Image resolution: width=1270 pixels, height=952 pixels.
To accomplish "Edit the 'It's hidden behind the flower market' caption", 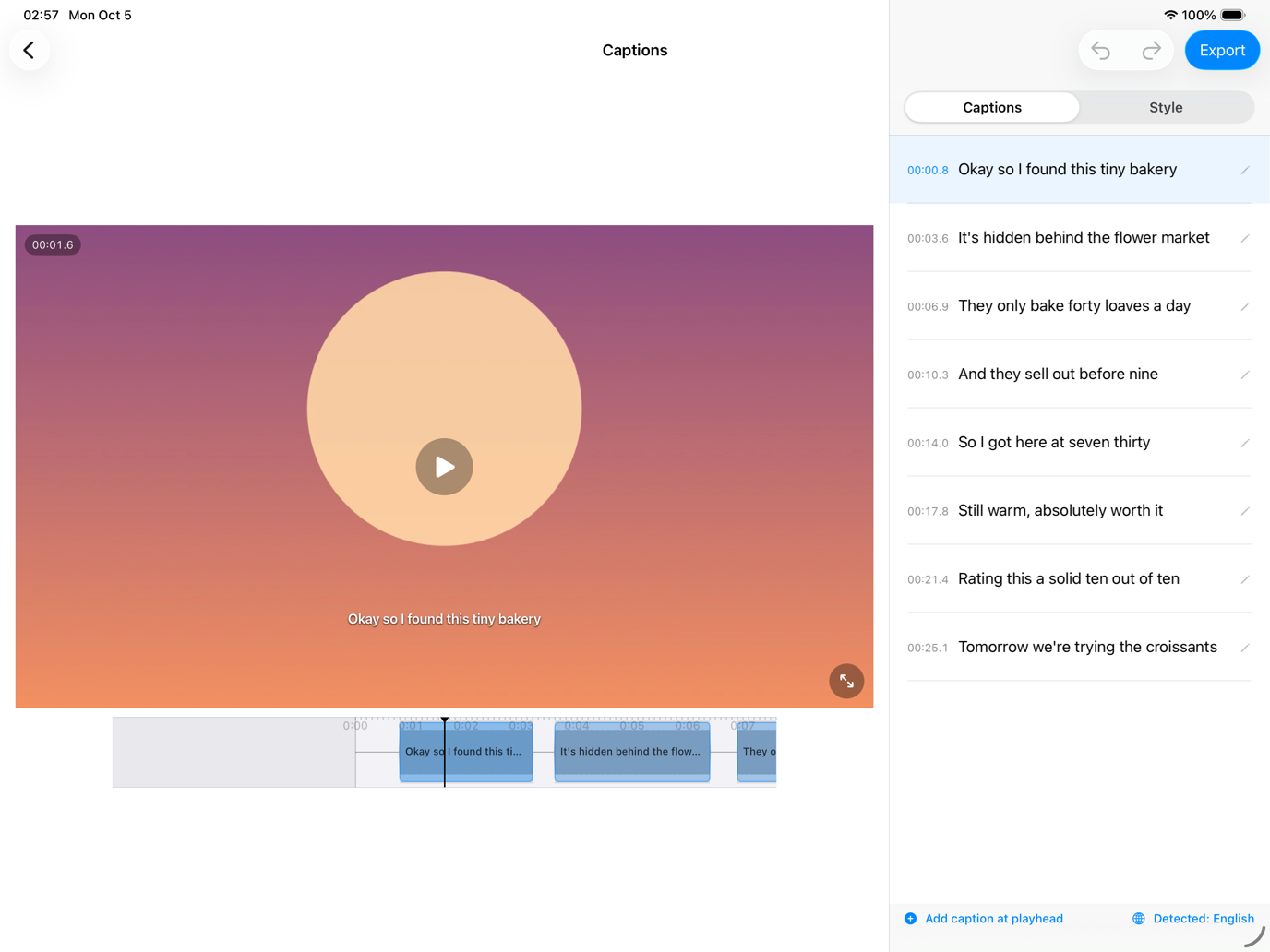I will pos(1244,238).
